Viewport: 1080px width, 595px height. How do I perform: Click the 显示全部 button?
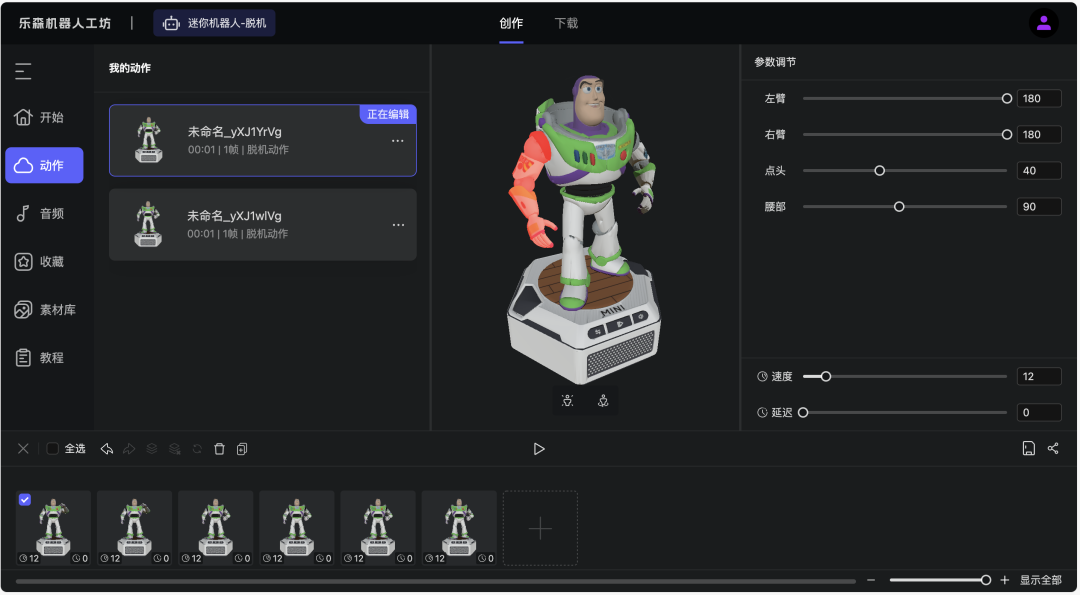click(1040, 580)
